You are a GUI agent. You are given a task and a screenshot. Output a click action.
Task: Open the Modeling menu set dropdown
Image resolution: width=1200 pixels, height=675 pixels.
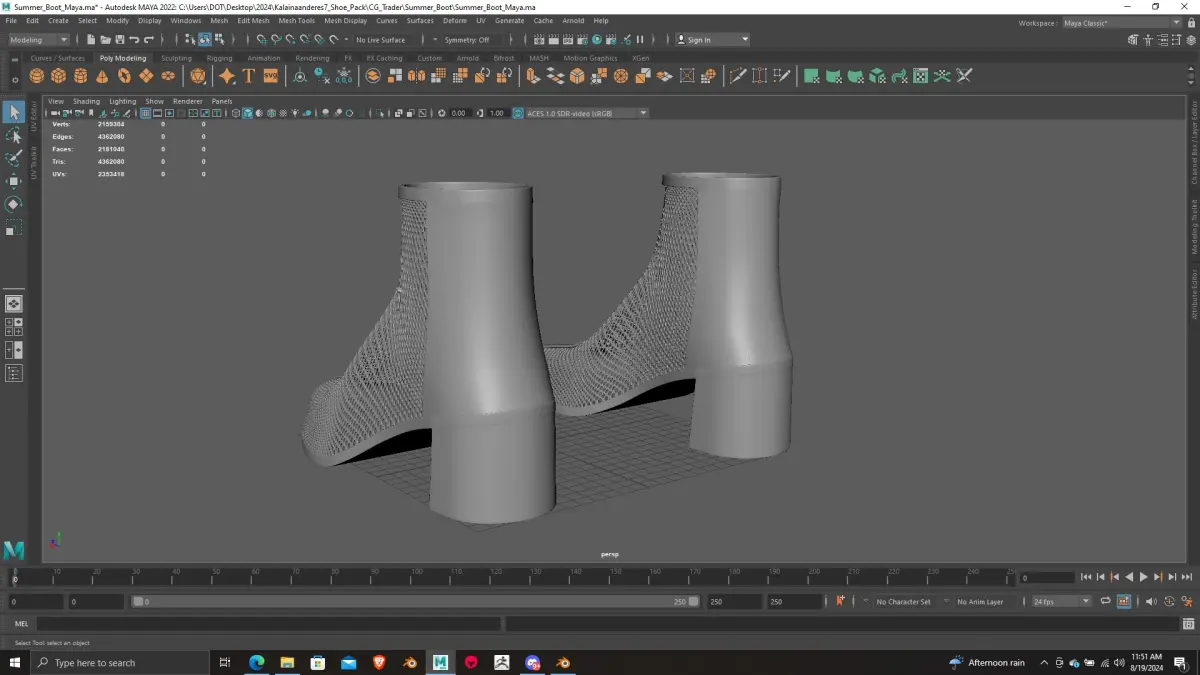pyautogui.click(x=39, y=40)
